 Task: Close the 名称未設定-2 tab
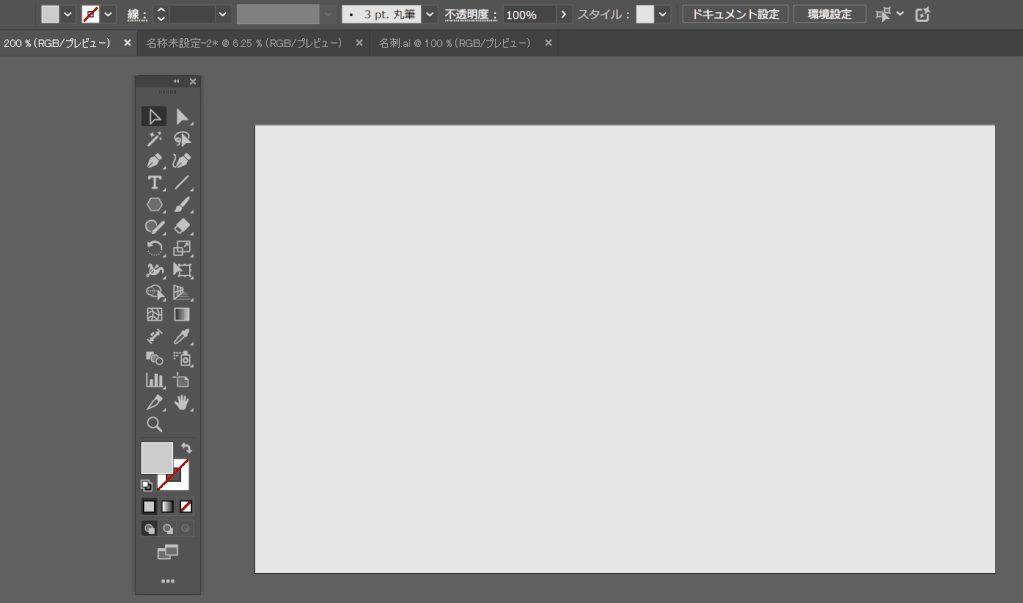[359, 43]
